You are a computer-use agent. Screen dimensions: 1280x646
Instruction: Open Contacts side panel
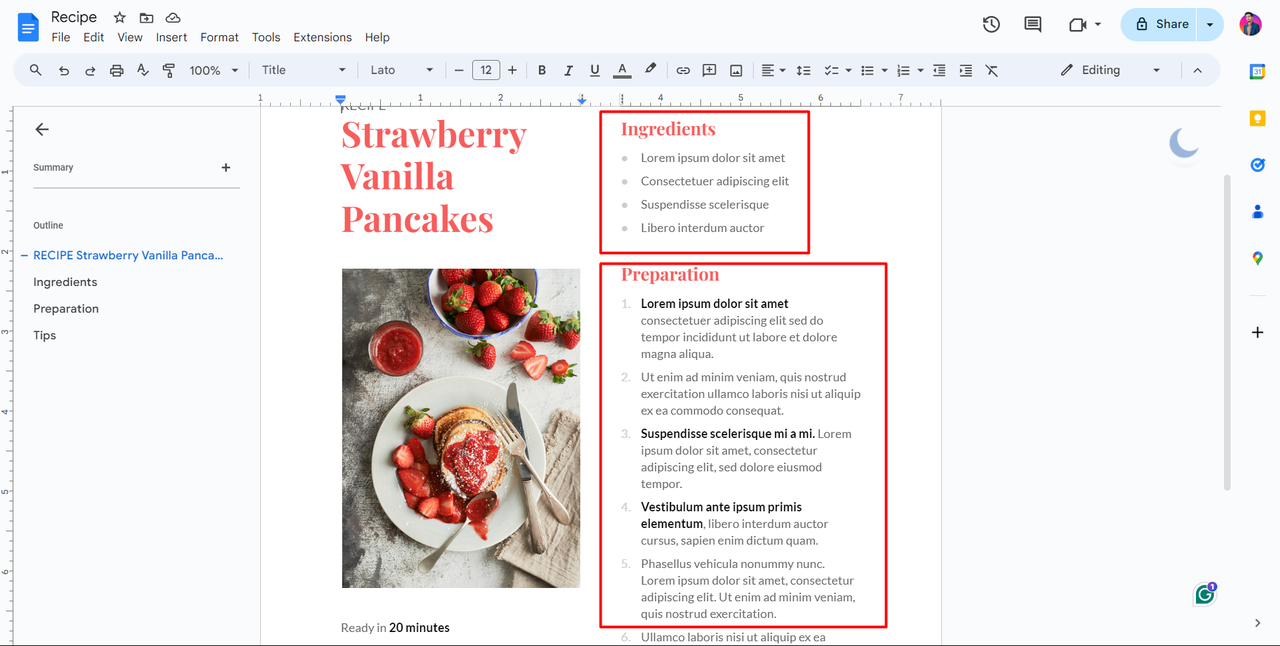[1258, 211]
